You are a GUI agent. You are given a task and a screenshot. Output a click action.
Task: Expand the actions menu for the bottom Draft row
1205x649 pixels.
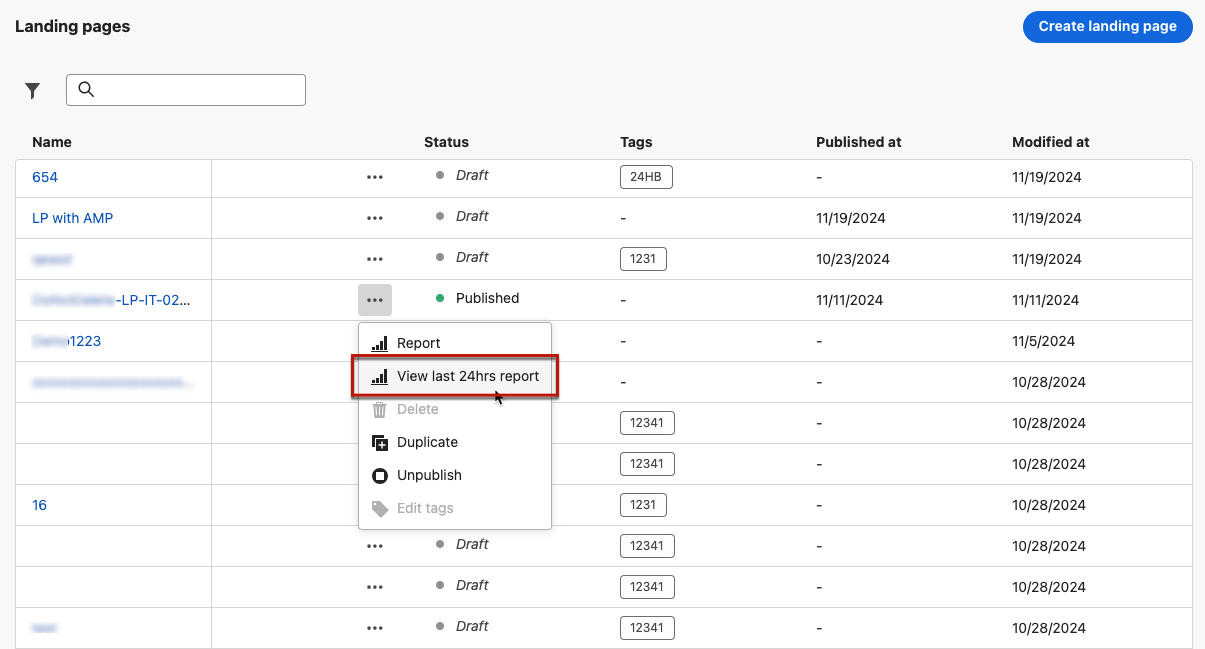(375, 628)
